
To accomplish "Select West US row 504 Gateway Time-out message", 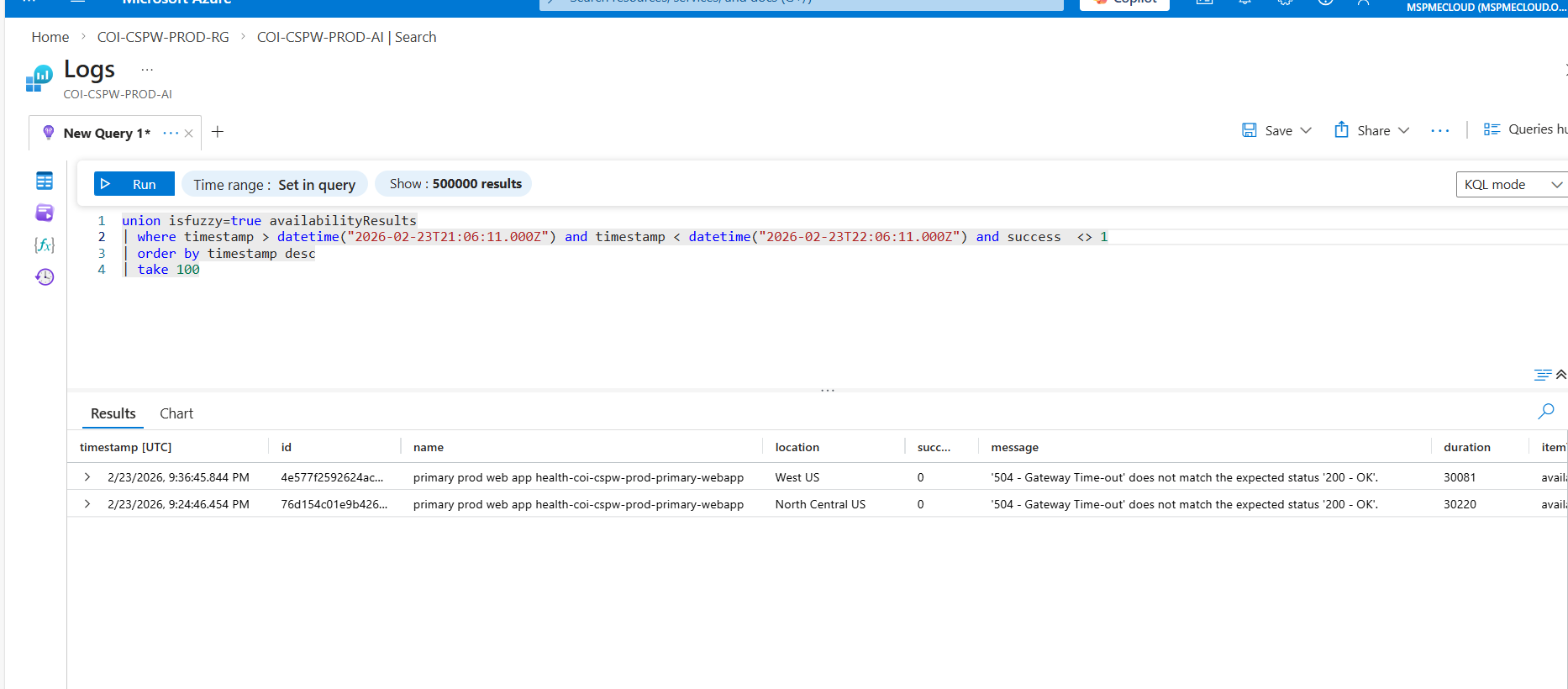I will click(1185, 477).
